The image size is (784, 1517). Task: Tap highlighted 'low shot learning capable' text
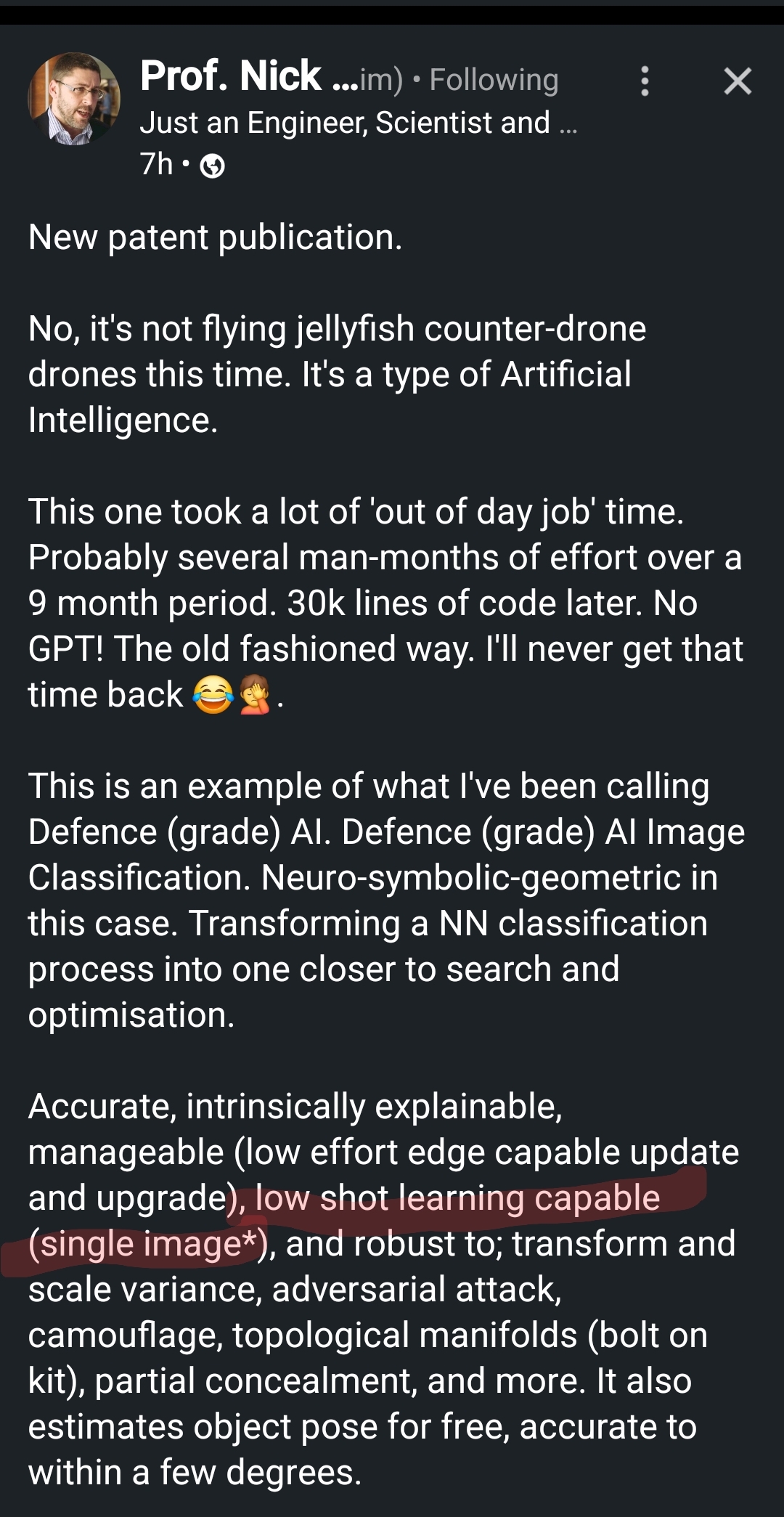point(457,1198)
